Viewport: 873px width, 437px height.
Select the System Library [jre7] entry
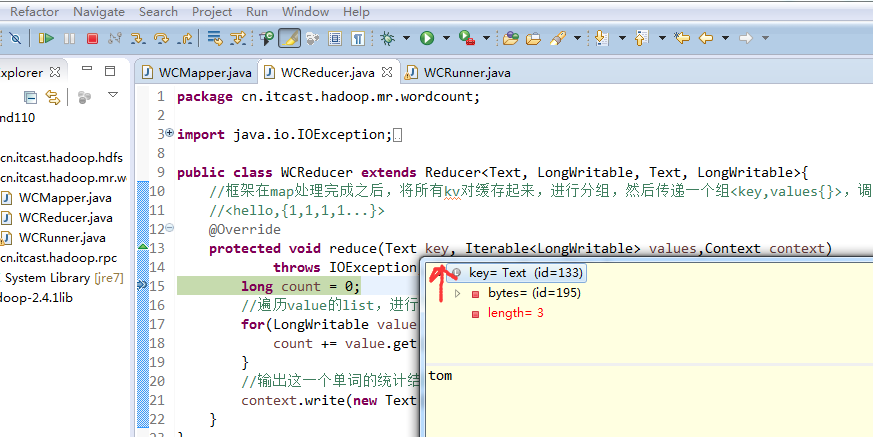(62, 278)
